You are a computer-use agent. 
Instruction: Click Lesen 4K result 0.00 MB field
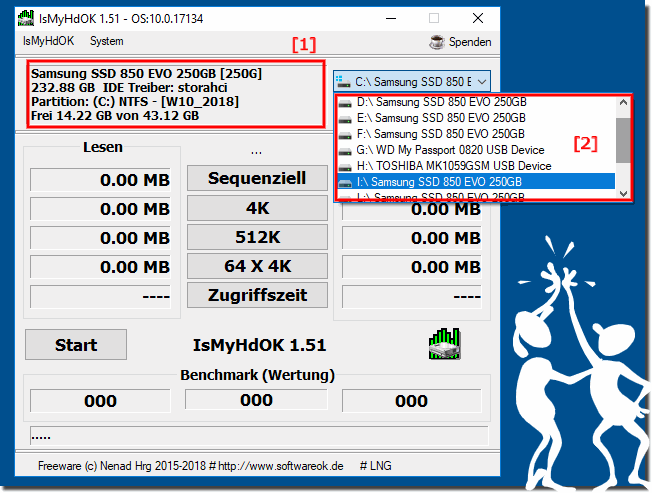pyautogui.click(x=100, y=209)
